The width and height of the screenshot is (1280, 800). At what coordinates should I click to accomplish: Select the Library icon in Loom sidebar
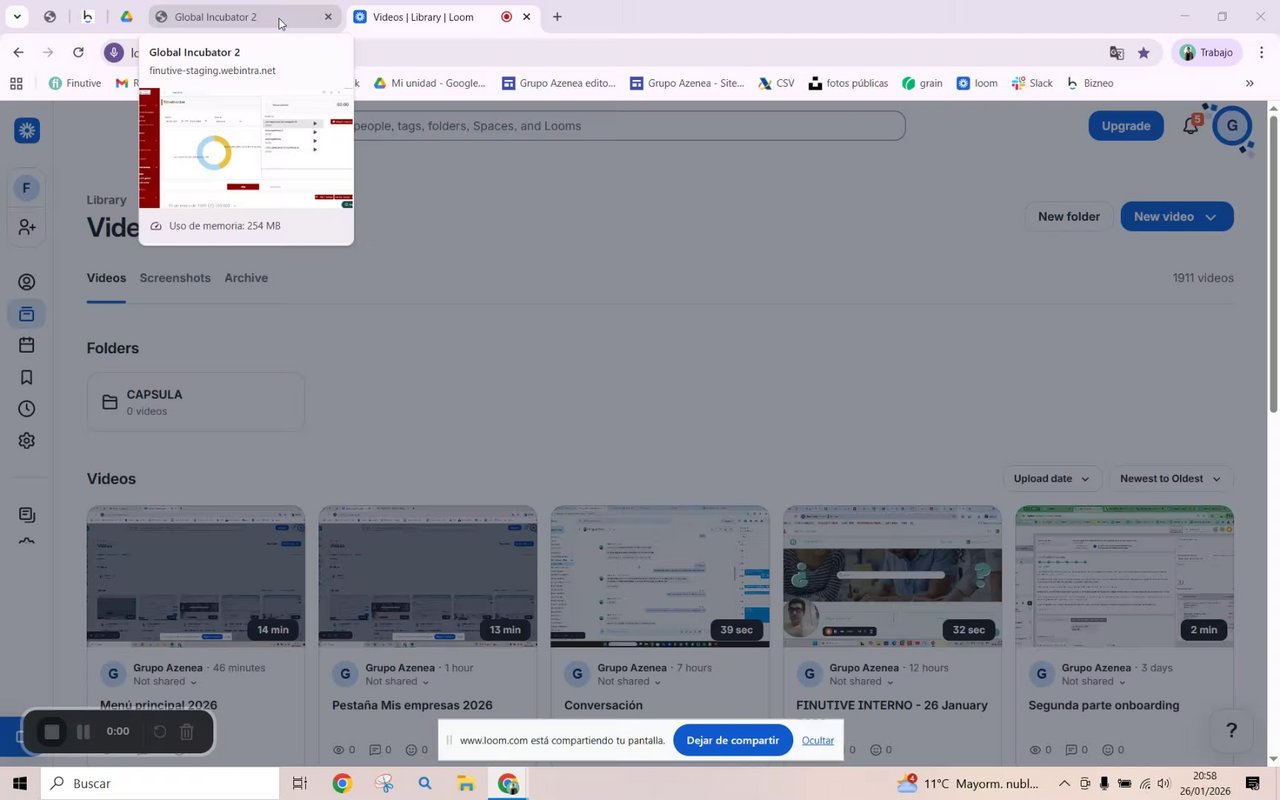(27, 314)
